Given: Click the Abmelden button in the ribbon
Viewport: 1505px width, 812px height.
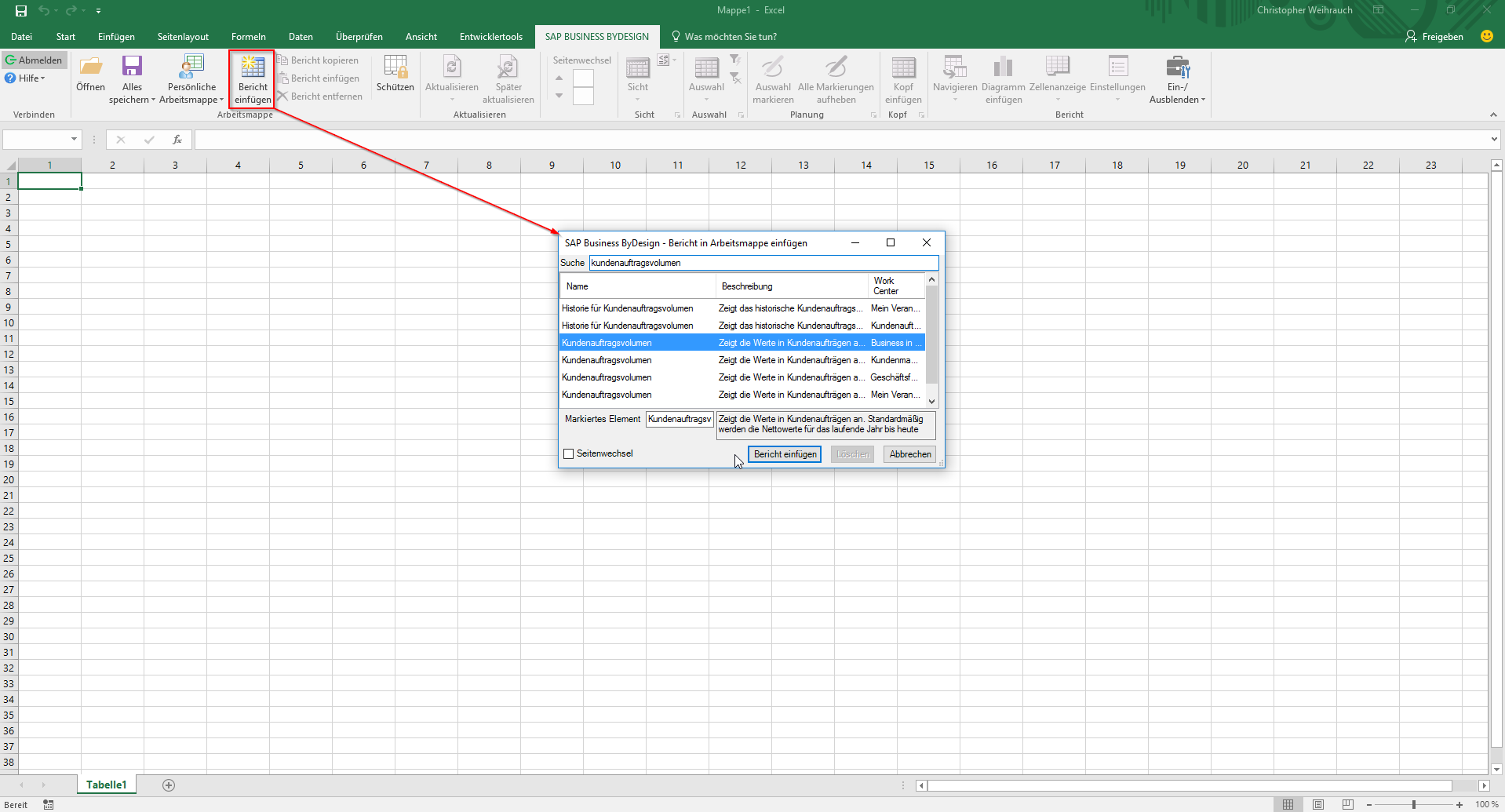Looking at the screenshot, I should click(x=34, y=60).
